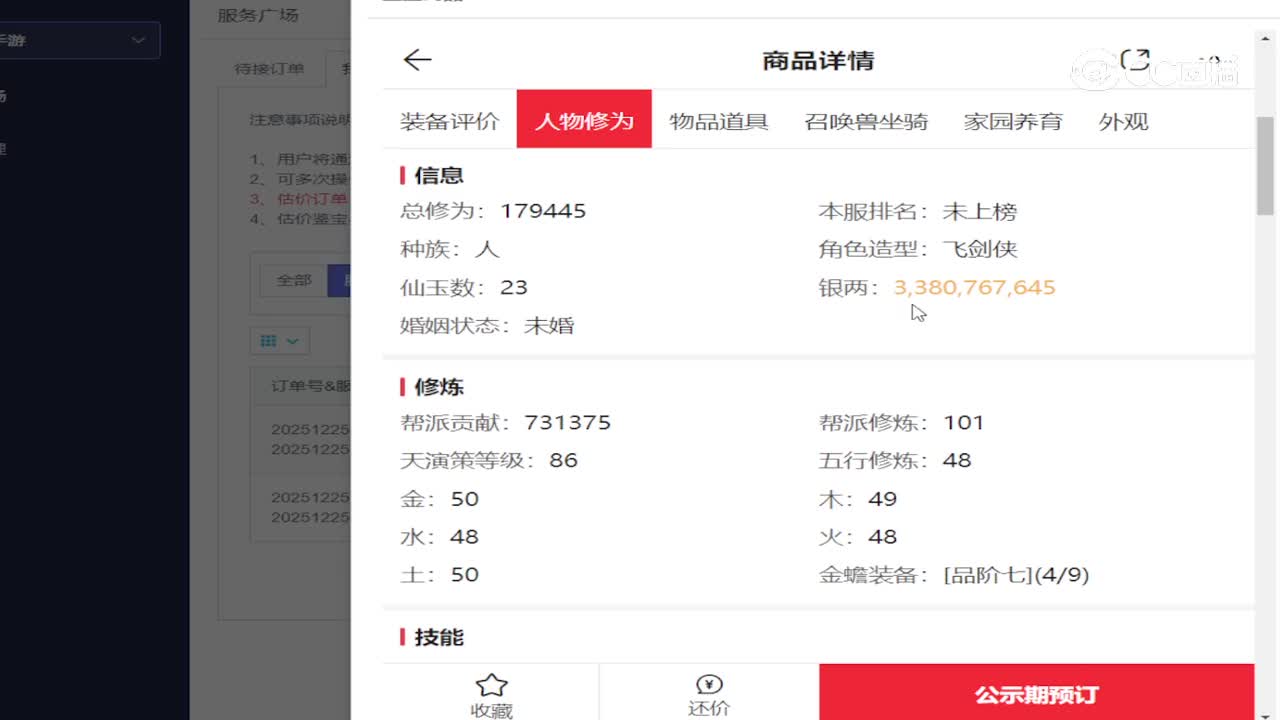Viewport: 1280px width, 720px height.
Task: Click the 种族：人 entry
Action: point(449,249)
